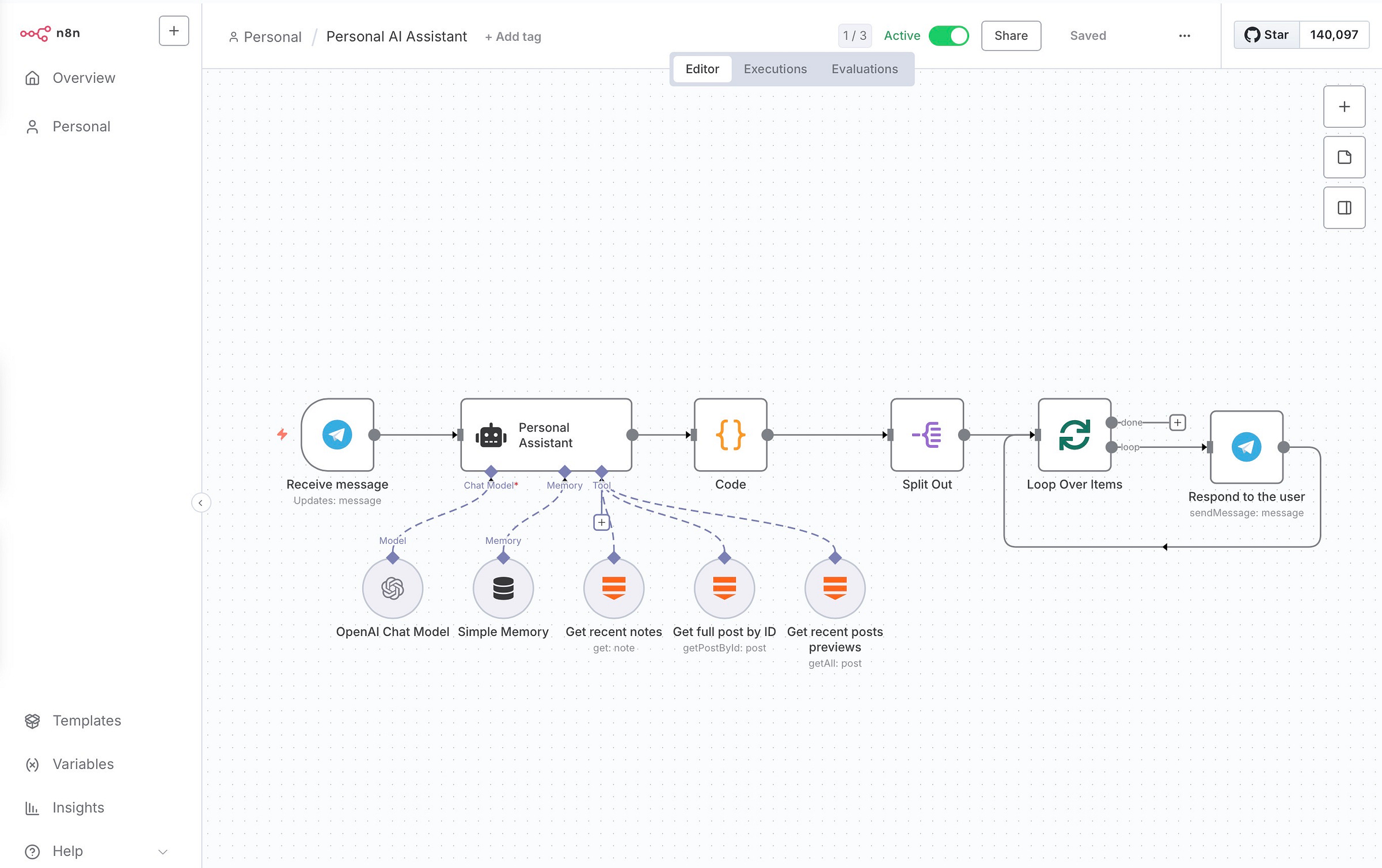The height and width of the screenshot is (868, 1382).
Task: Click the Add tag link
Action: tap(512, 37)
